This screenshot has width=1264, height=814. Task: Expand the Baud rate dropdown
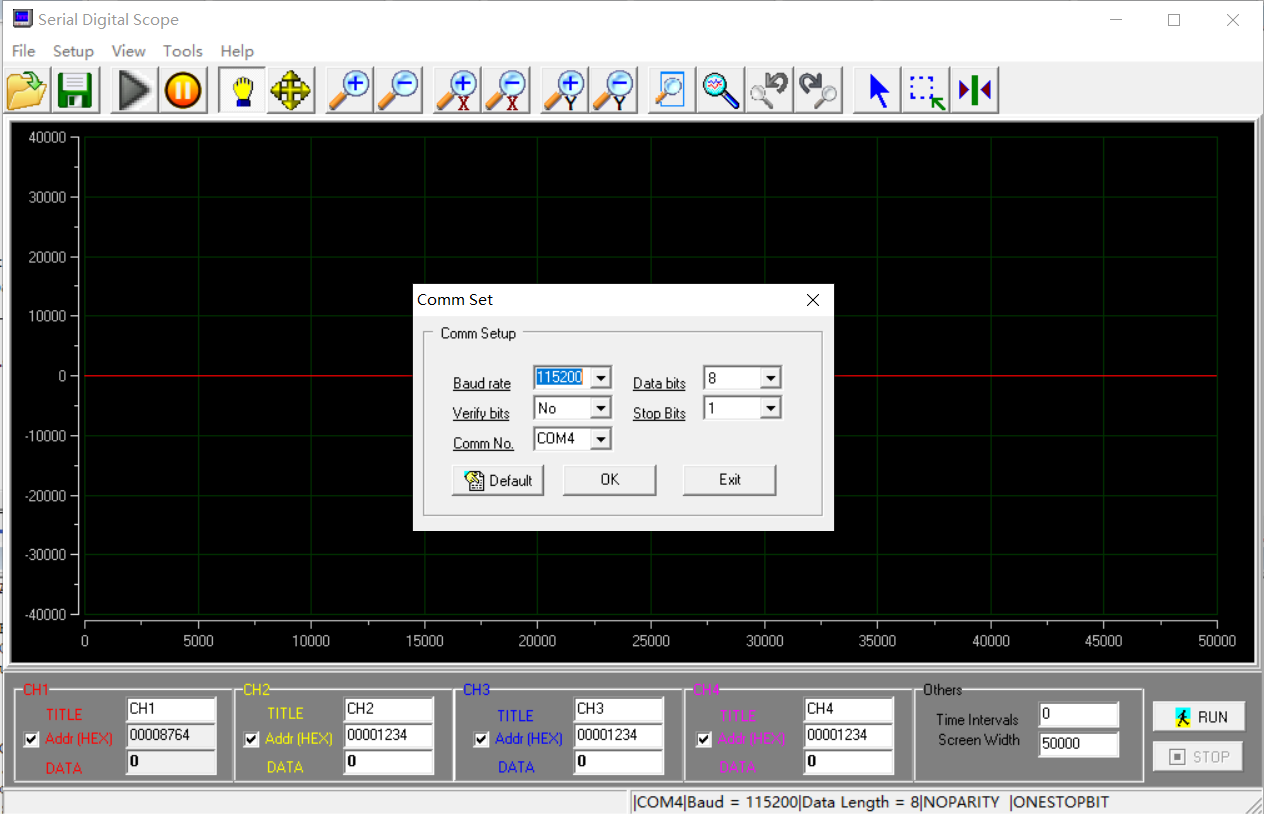coord(600,378)
